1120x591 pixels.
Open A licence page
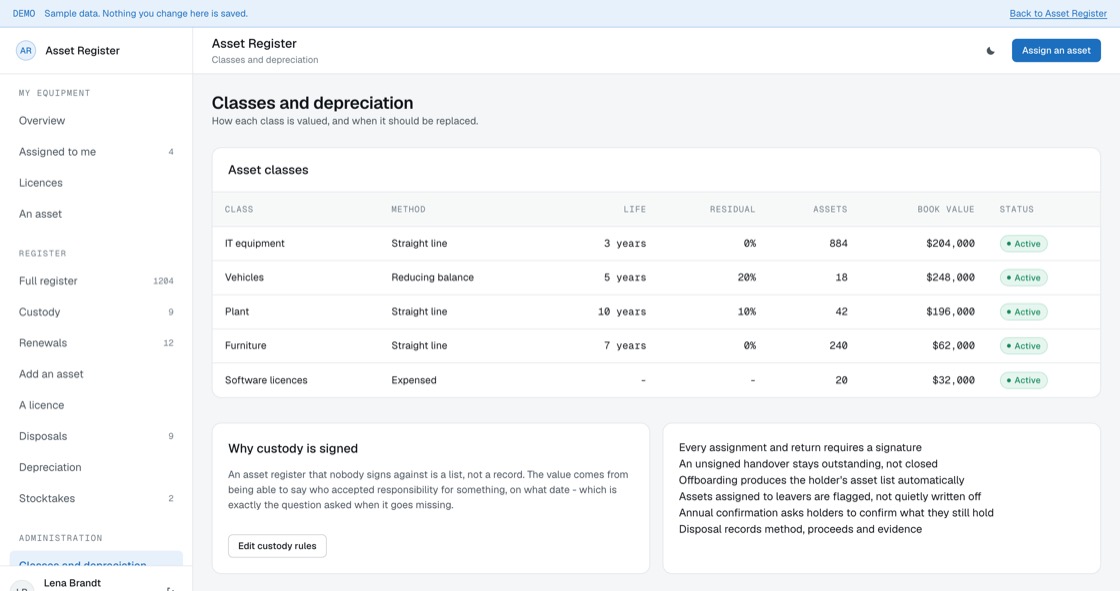[96, 405]
